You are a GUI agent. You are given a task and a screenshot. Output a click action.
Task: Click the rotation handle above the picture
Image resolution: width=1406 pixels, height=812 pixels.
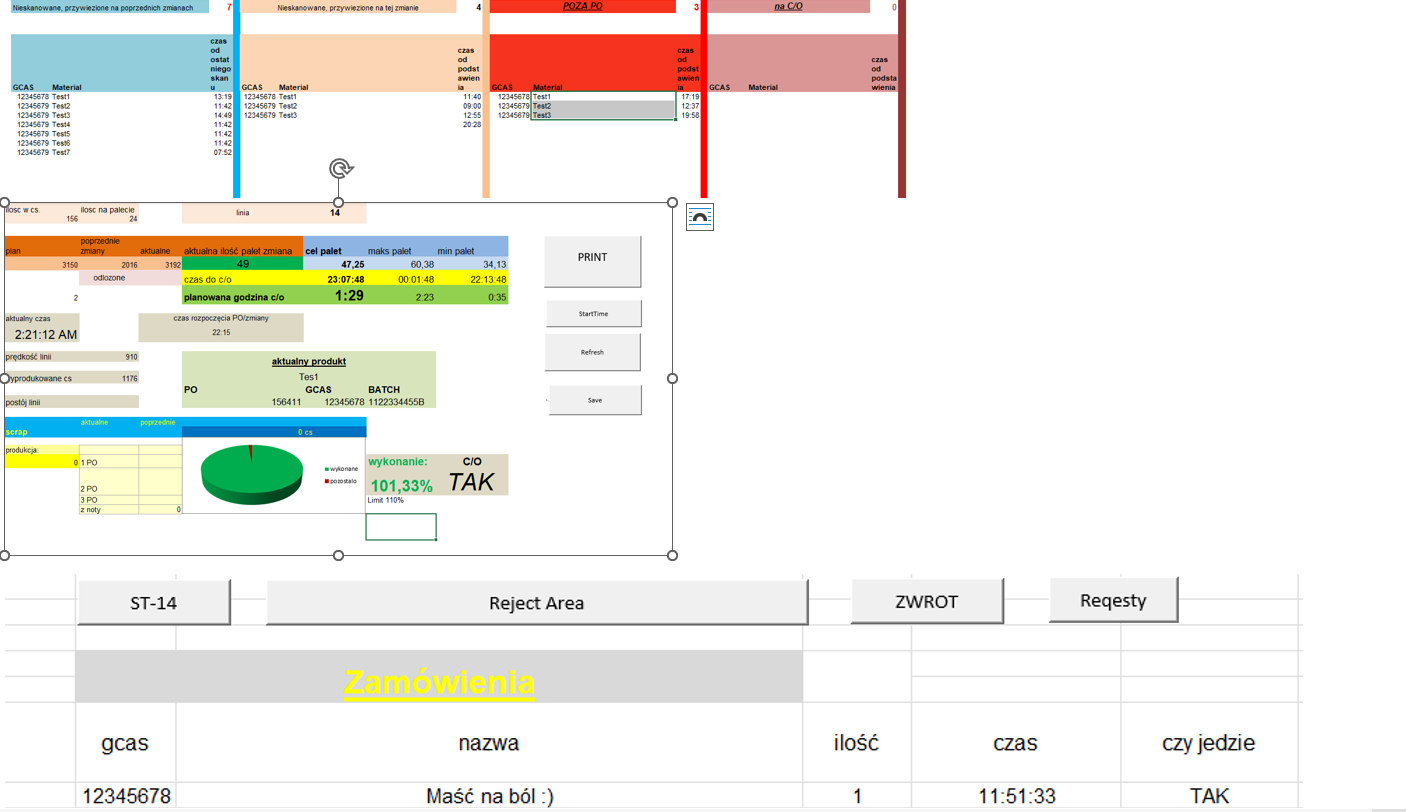click(340, 169)
